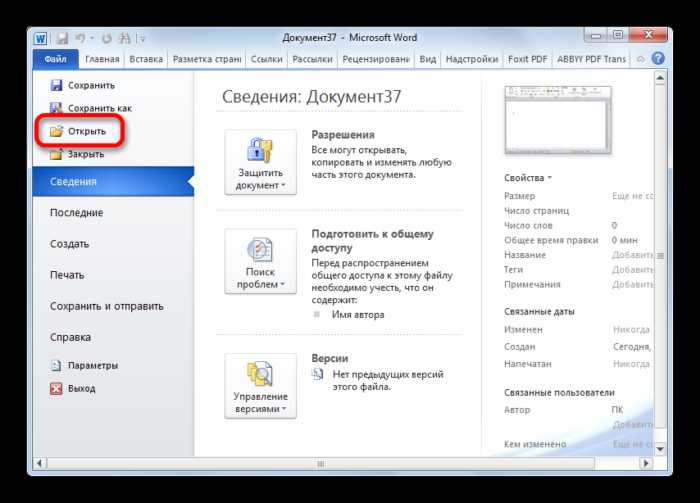Open the ABBYY PDF Transformer tab
Screen dimensions: 700x503
[x=591, y=59]
